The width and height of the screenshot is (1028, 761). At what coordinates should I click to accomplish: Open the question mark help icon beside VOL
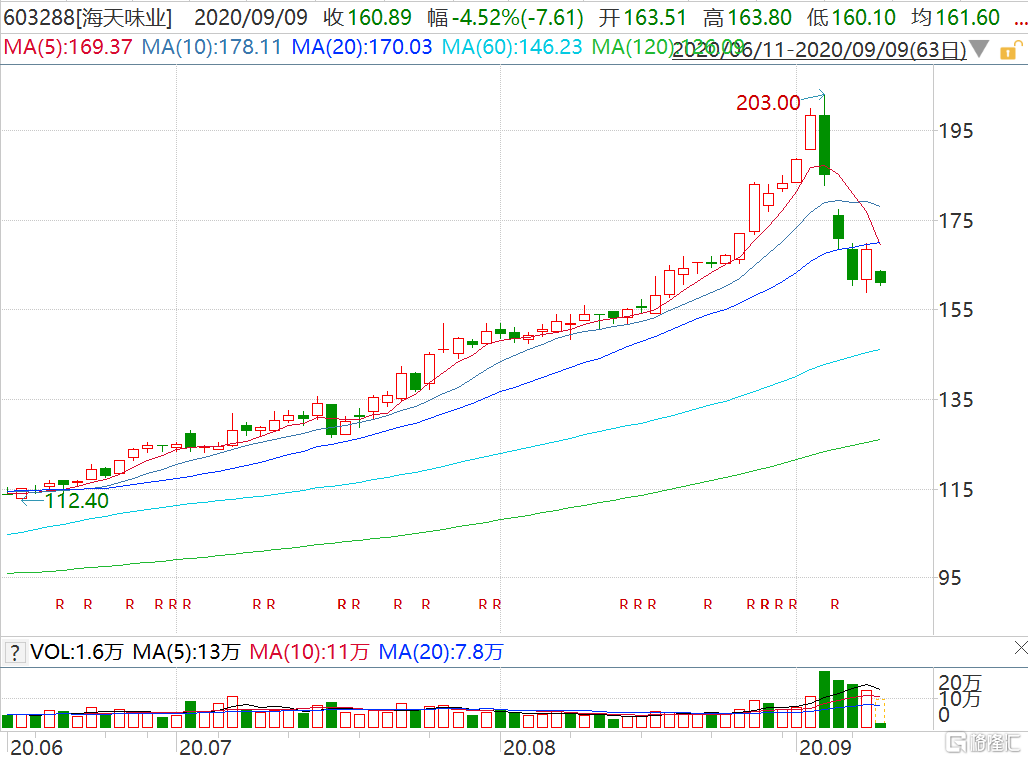point(14,652)
